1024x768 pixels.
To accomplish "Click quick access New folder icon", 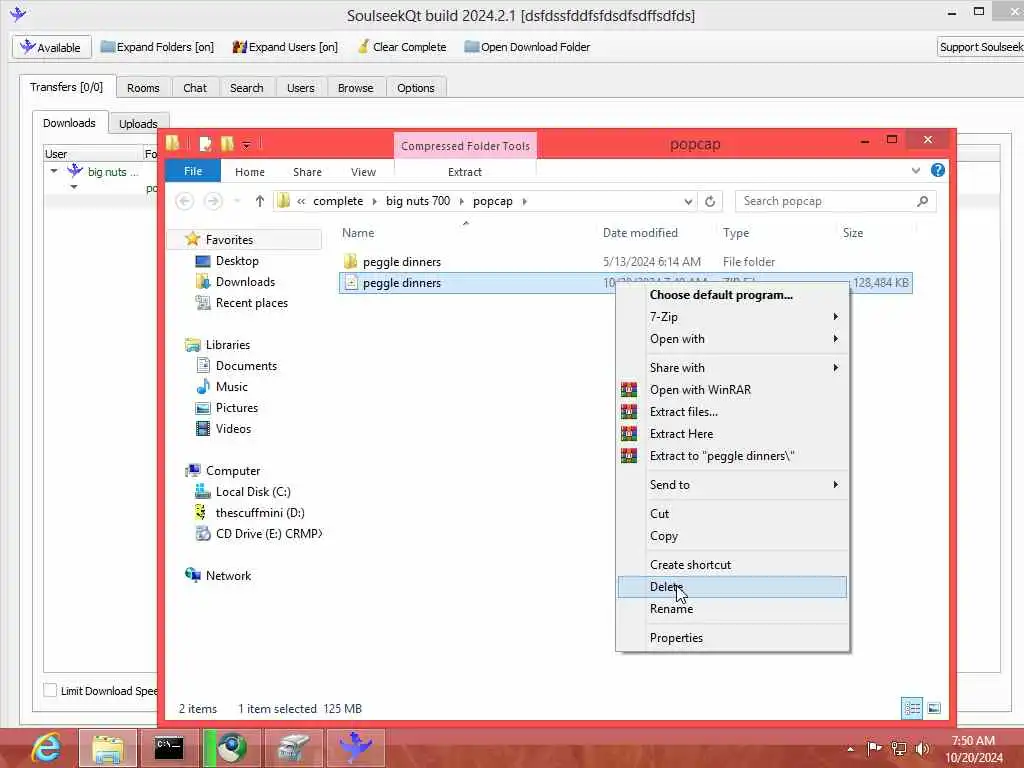I will coord(227,144).
